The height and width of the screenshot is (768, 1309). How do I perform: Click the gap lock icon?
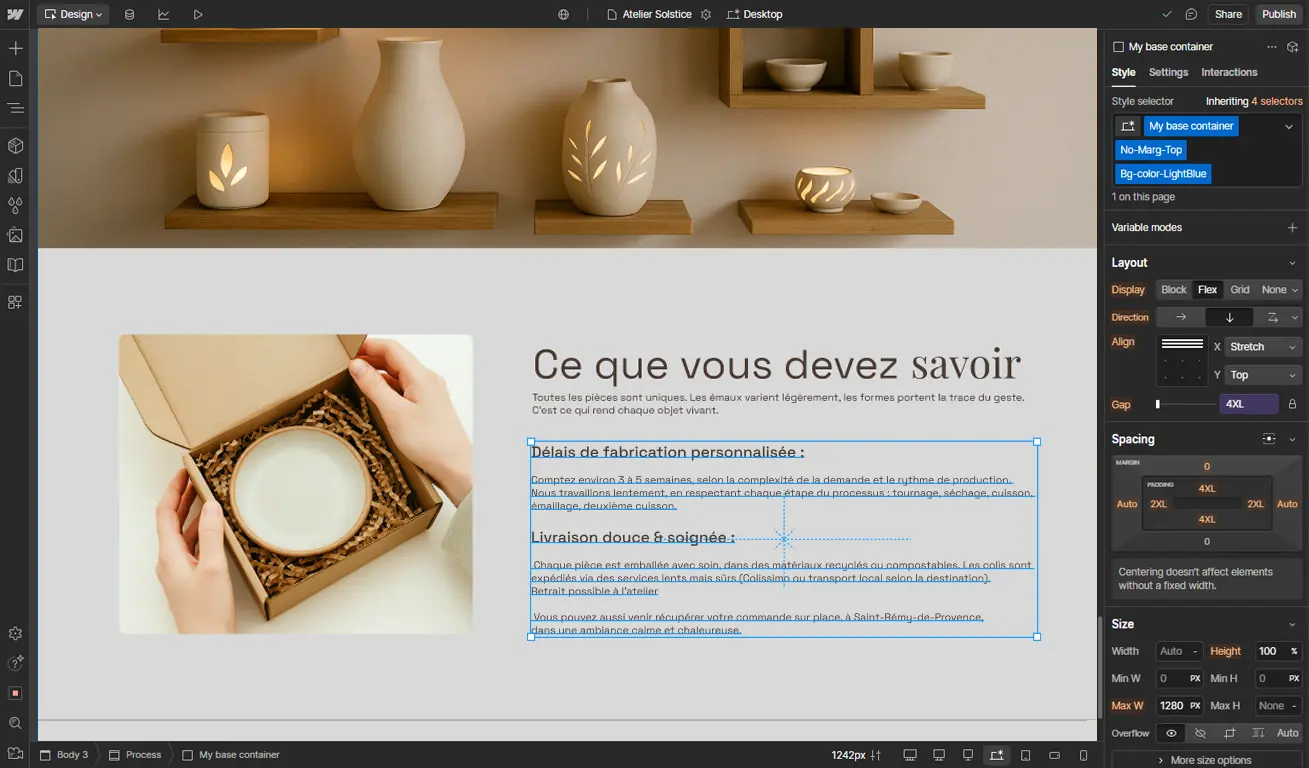click(1292, 404)
